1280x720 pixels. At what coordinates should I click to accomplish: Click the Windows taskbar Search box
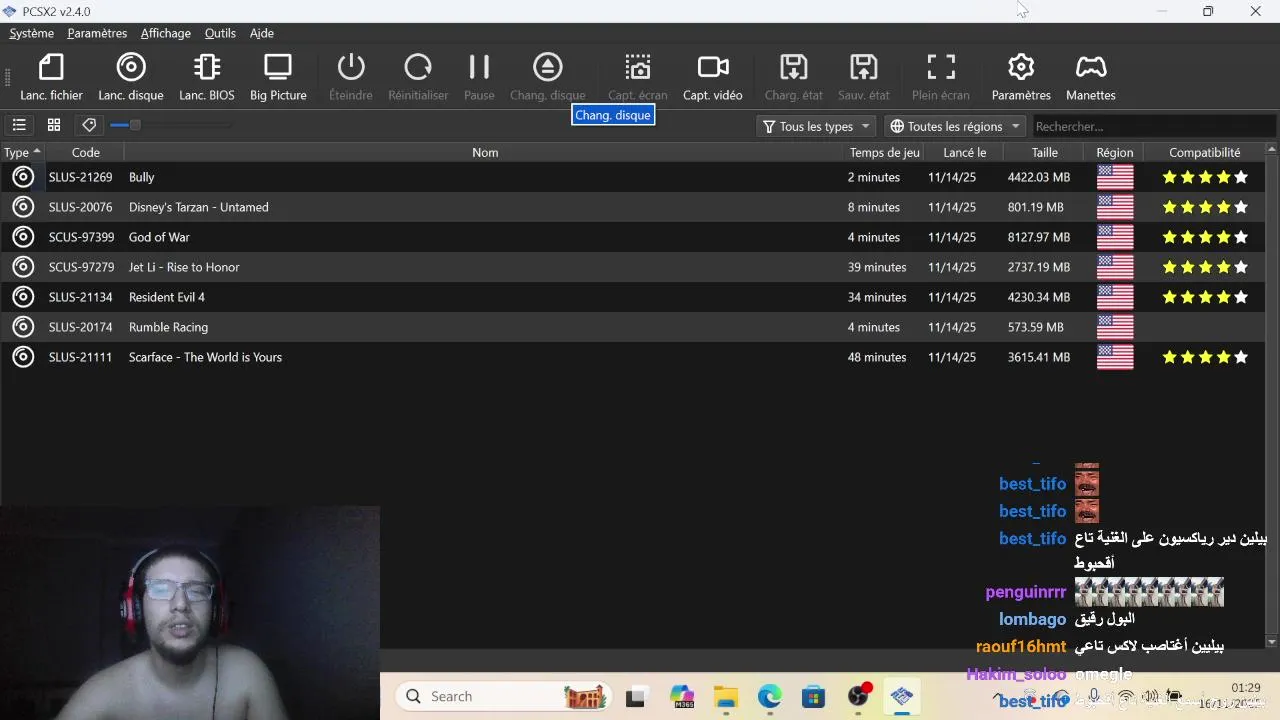click(502, 697)
